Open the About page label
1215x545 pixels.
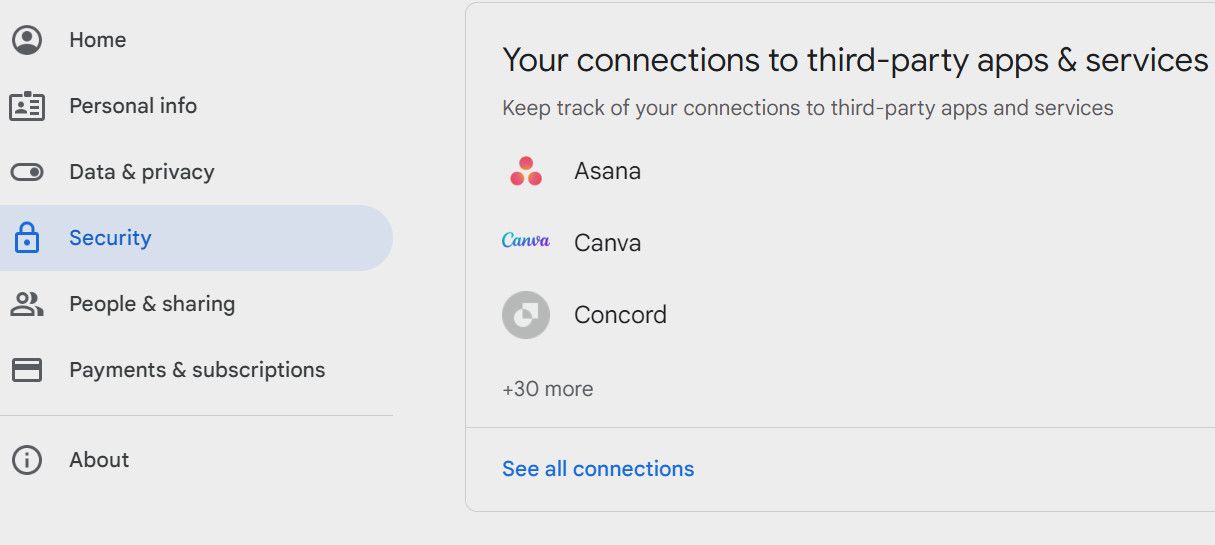[x=99, y=460]
